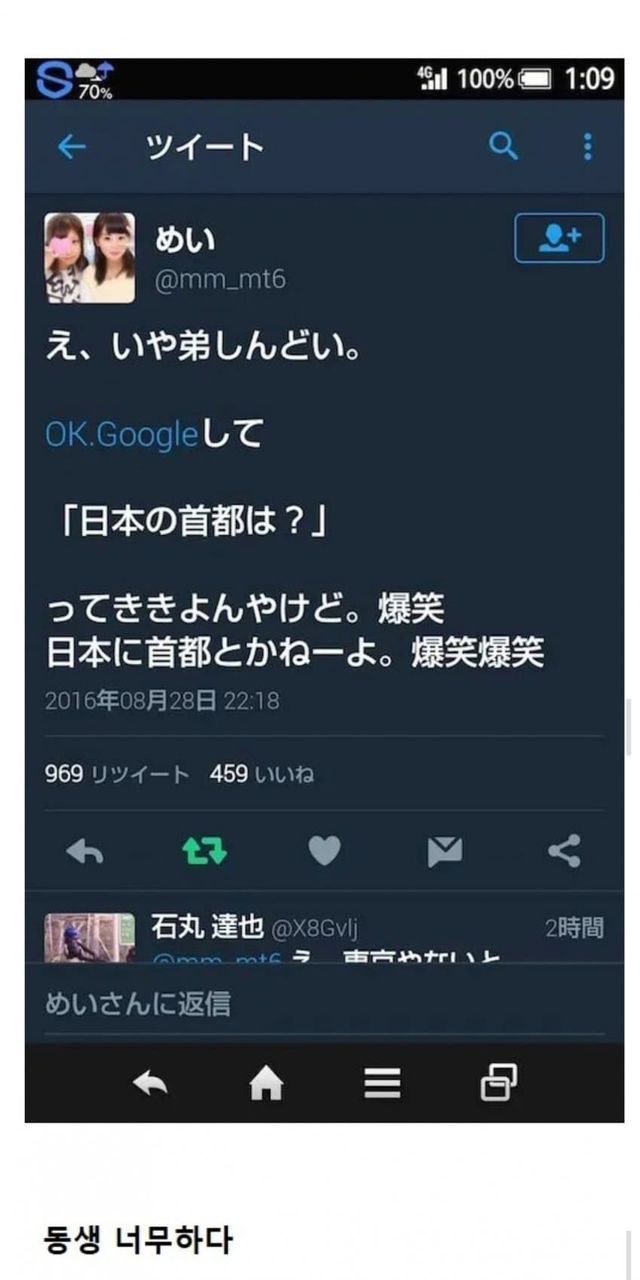Click the OK.Google link in tweet
Viewport: 640px width, 1280px height.
click(121, 435)
